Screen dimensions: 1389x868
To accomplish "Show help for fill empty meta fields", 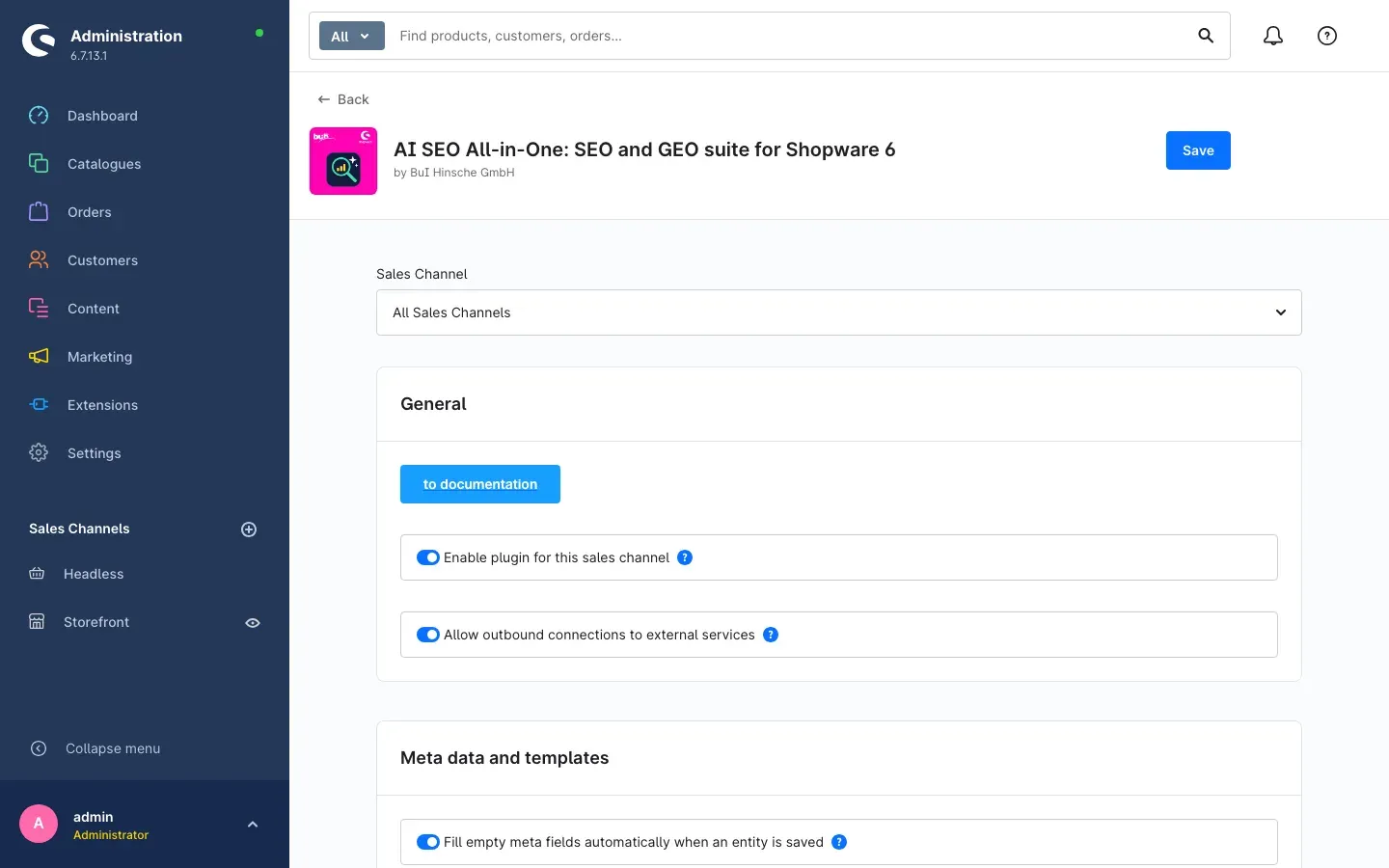I will coord(839,842).
